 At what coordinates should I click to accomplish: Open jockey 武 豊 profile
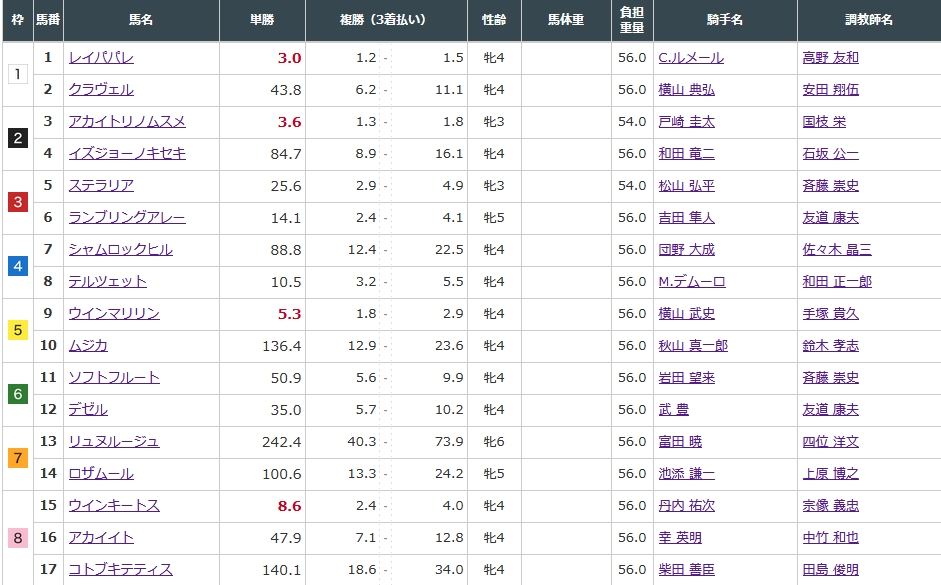673,410
